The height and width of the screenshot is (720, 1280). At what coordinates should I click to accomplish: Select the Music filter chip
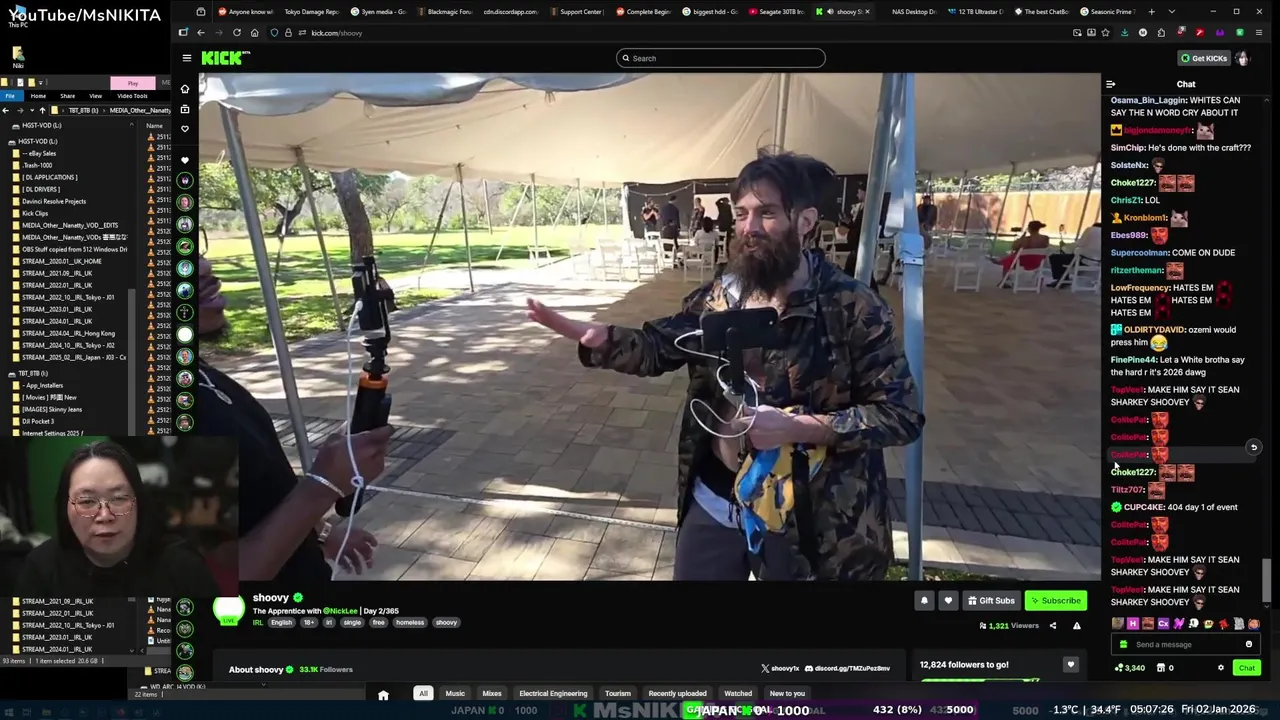[455, 693]
